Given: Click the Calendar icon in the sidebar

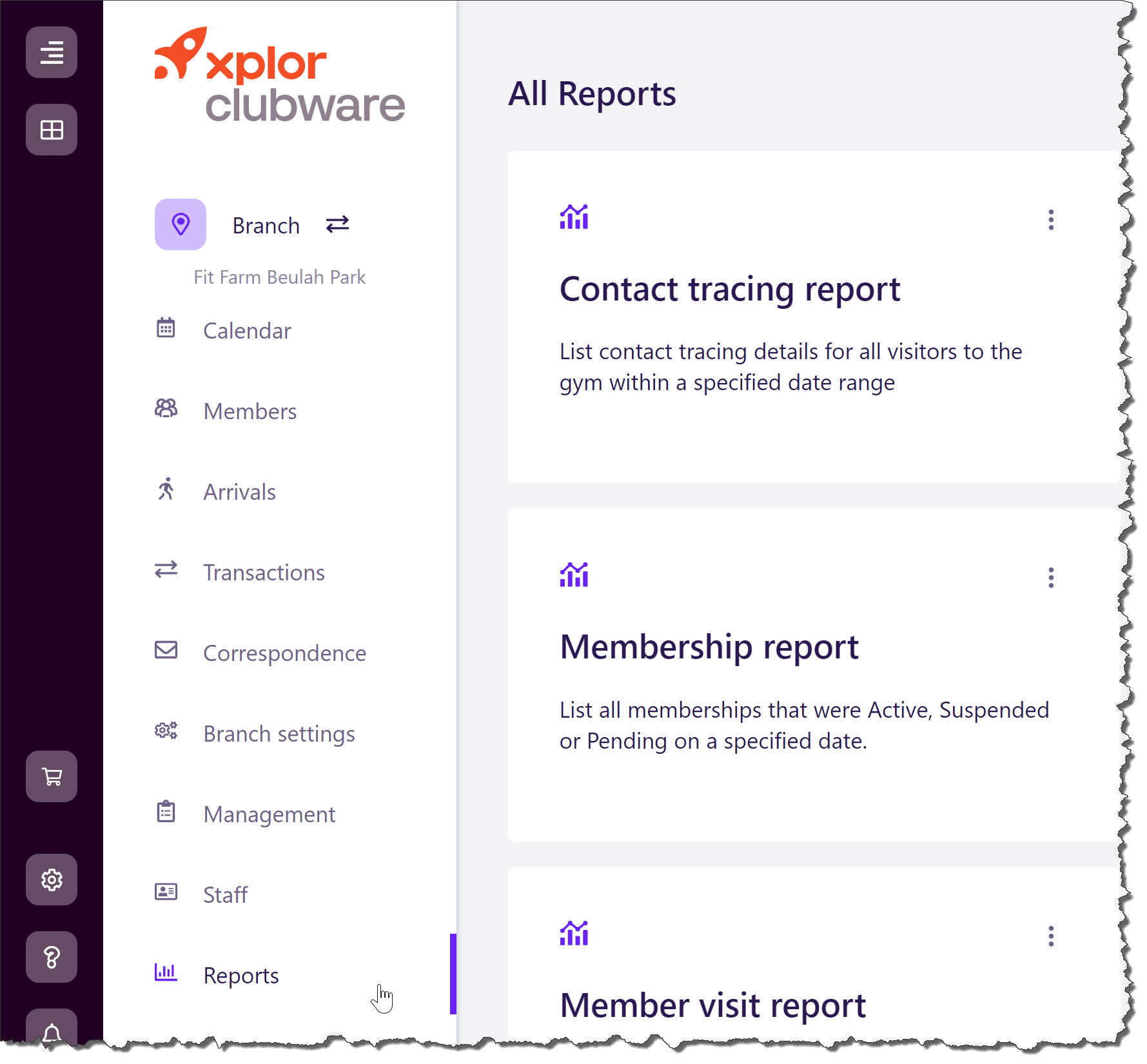Looking at the screenshot, I should 166,328.
